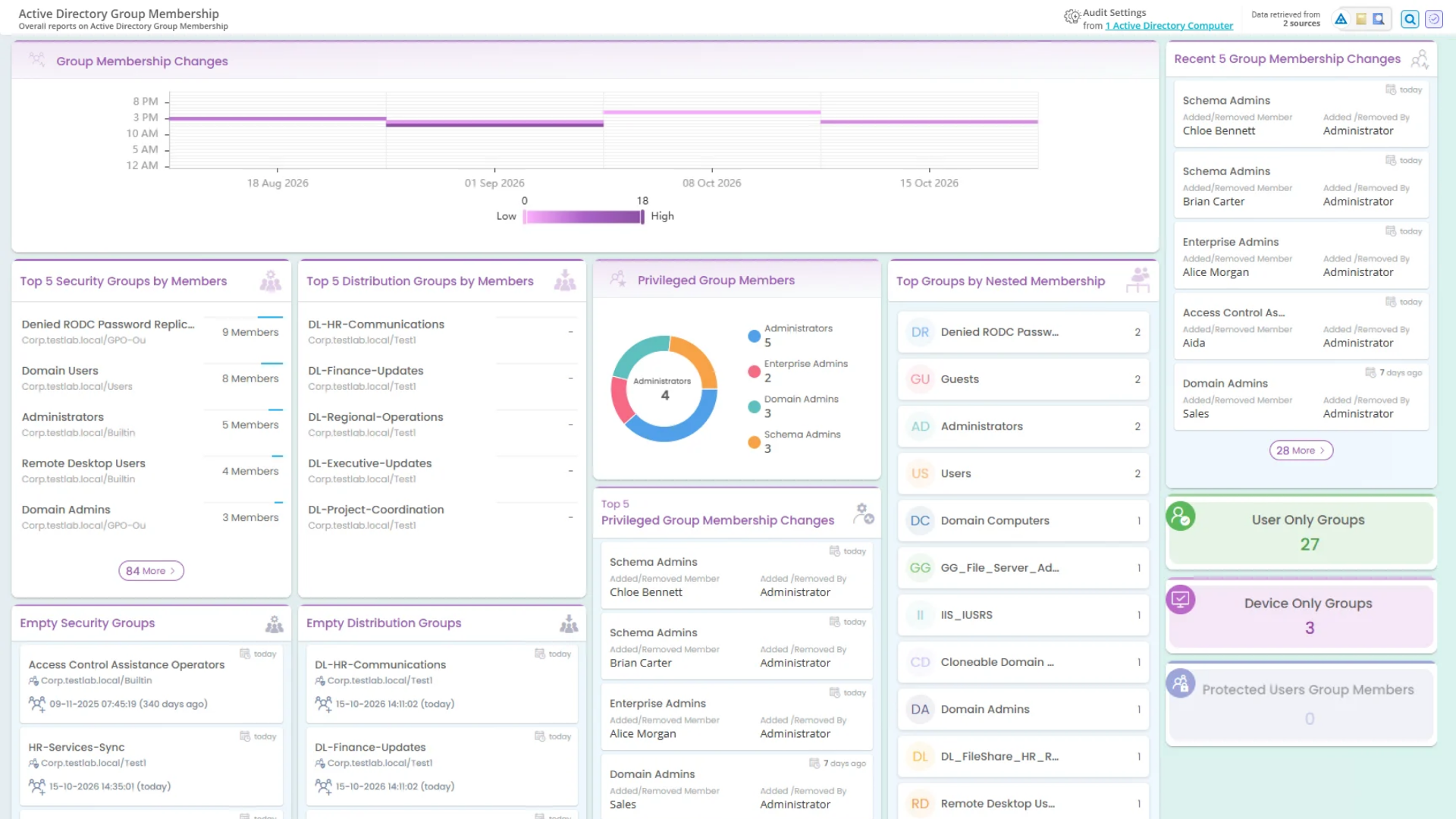1456x819 pixels.
Task: Click the Group Membership Changes panel icon
Action: point(36,60)
